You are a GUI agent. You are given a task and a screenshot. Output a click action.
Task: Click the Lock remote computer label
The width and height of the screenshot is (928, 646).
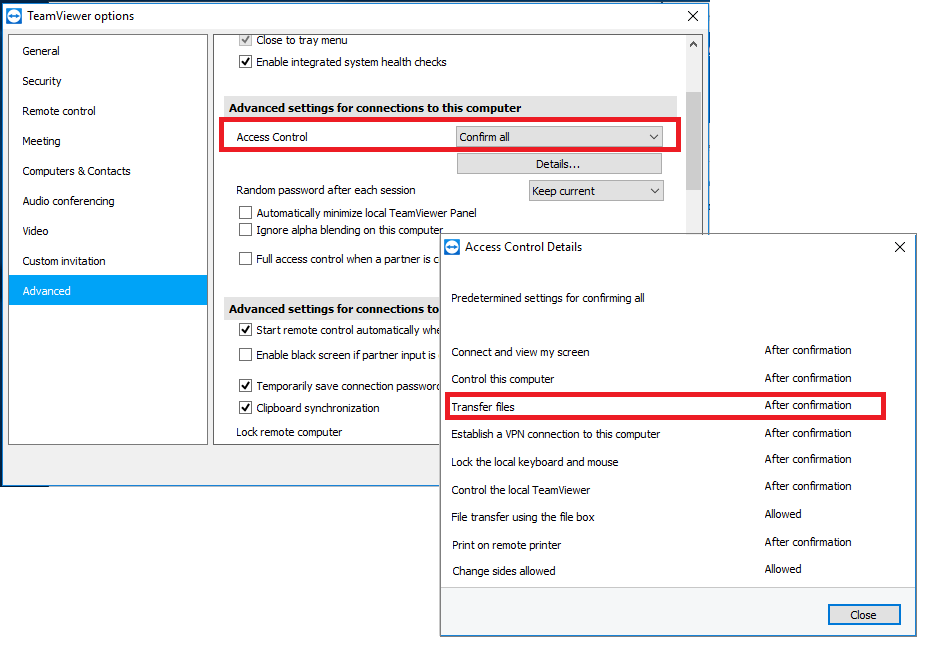289,432
